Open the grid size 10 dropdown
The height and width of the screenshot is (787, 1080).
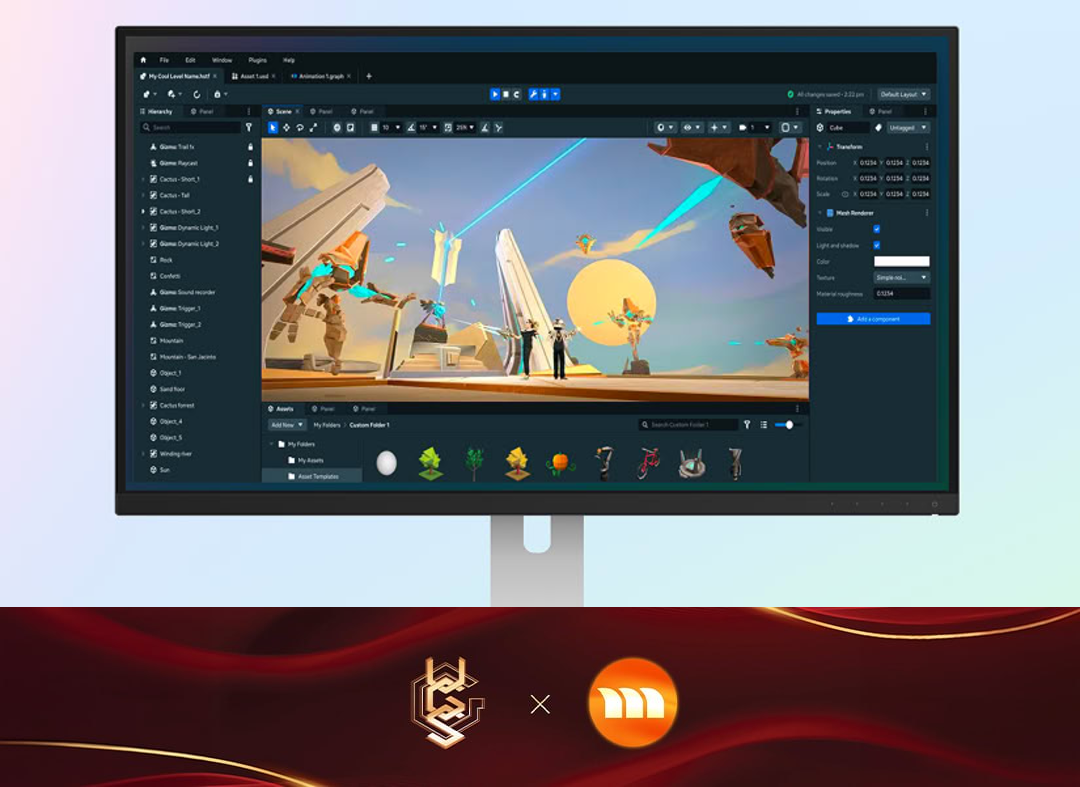click(391, 127)
